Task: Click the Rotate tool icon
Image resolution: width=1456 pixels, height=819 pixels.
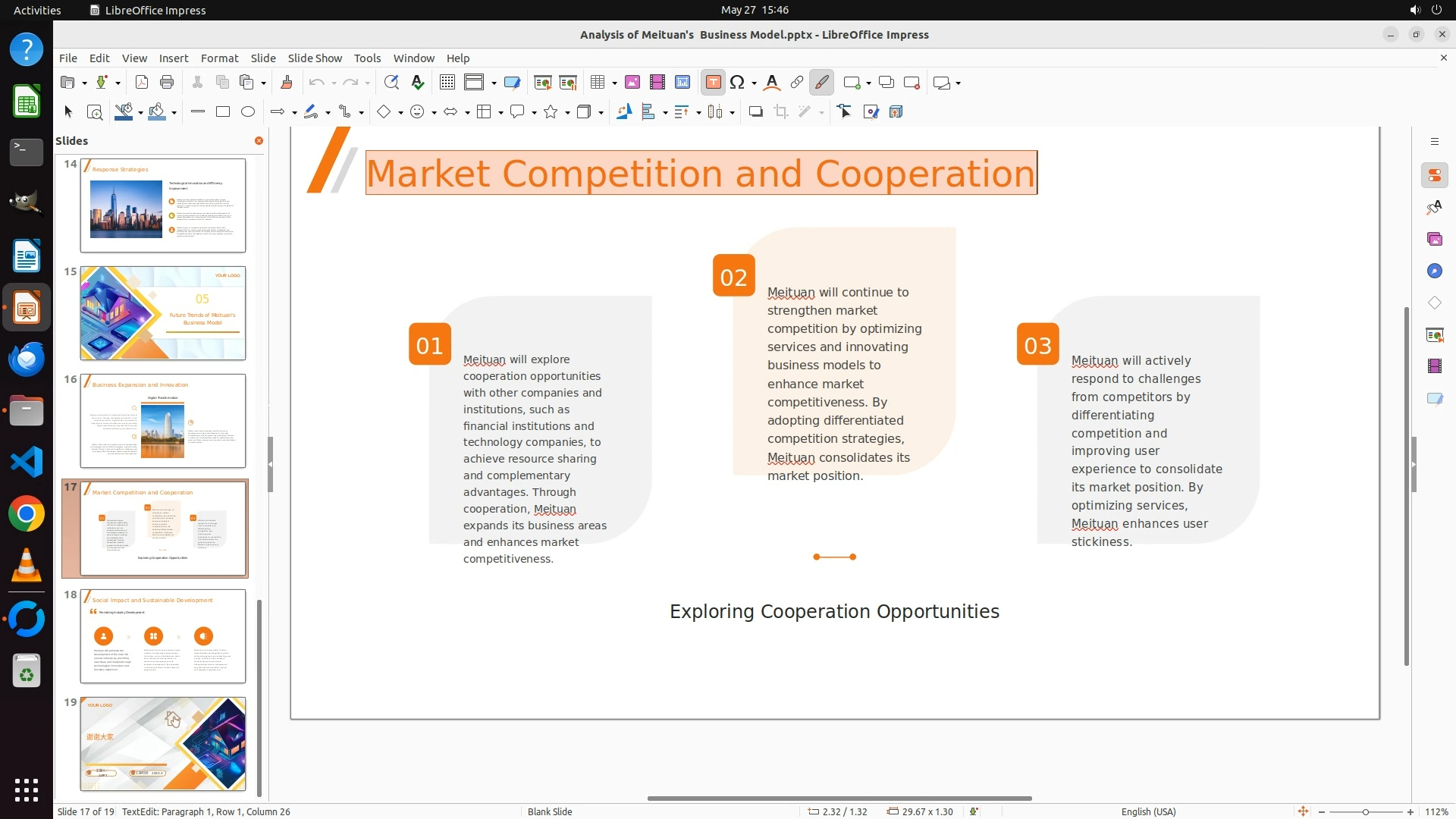Action: click(x=623, y=112)
